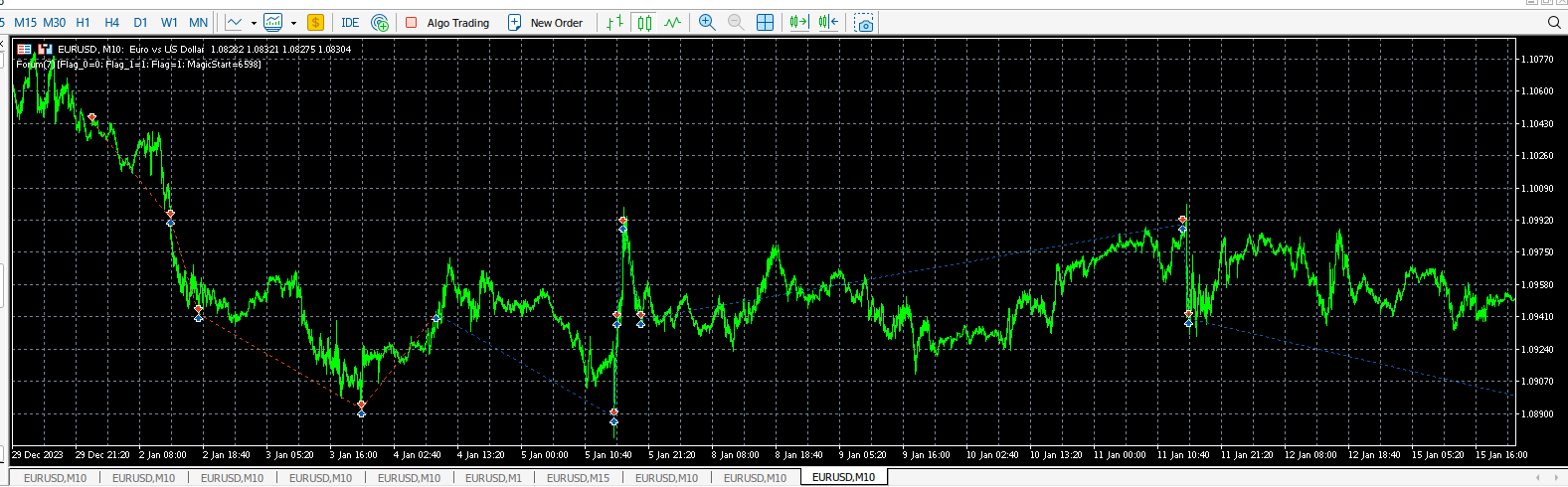Open search with the magnifier icon
The image size is (1568, 487).
pos(1554,22)
